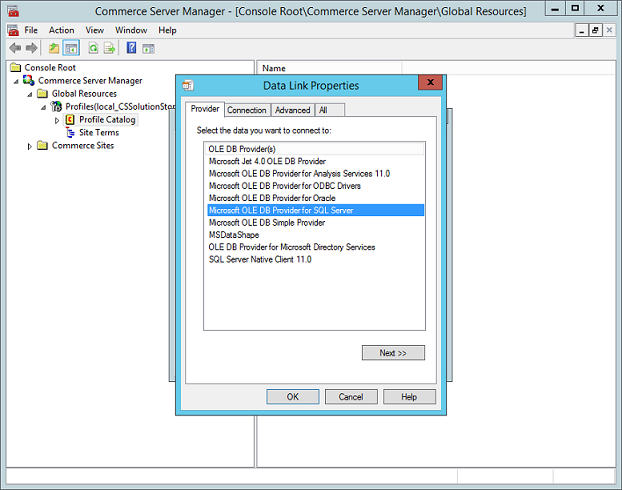Switch to the Connection tab

click(247, 110)
